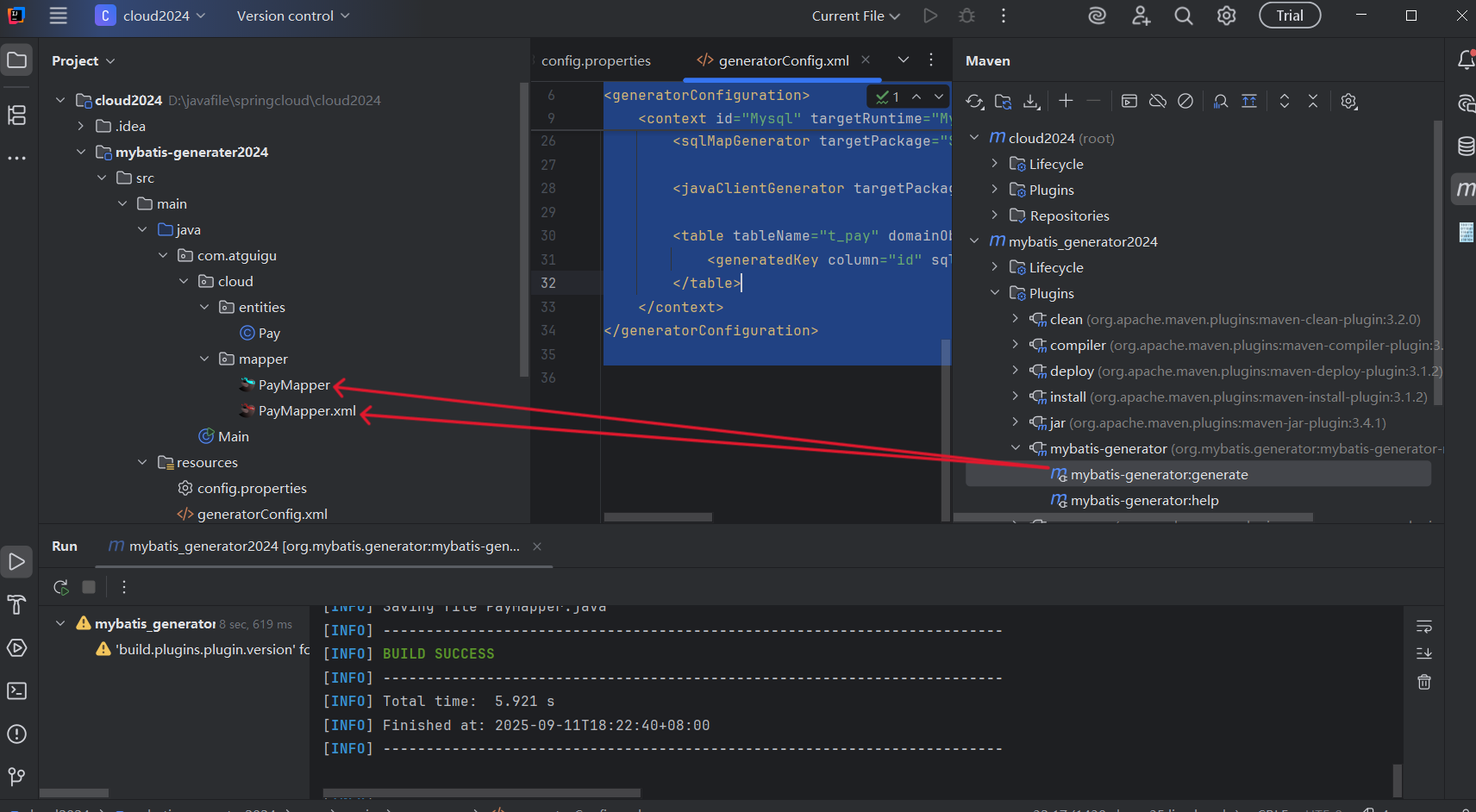Open the Build hammer tool window

16,604
